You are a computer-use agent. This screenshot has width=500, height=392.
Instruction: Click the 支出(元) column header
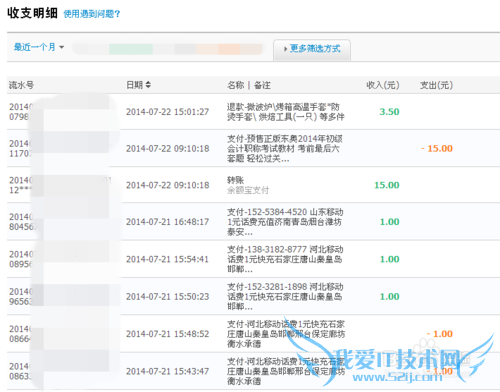click(436, 85)
